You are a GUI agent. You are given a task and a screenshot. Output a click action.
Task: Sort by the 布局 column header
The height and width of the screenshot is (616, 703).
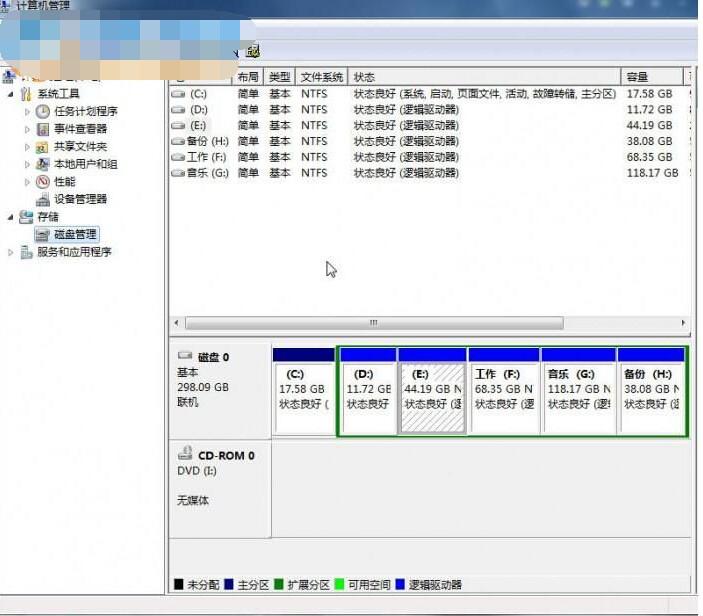pyautogui.click(x=248, y=77)
